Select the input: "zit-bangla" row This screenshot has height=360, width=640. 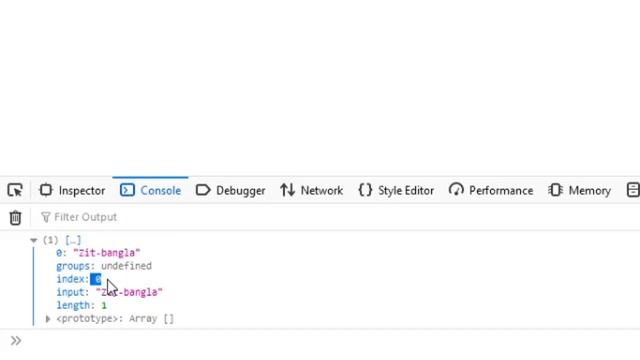[109, 292]
